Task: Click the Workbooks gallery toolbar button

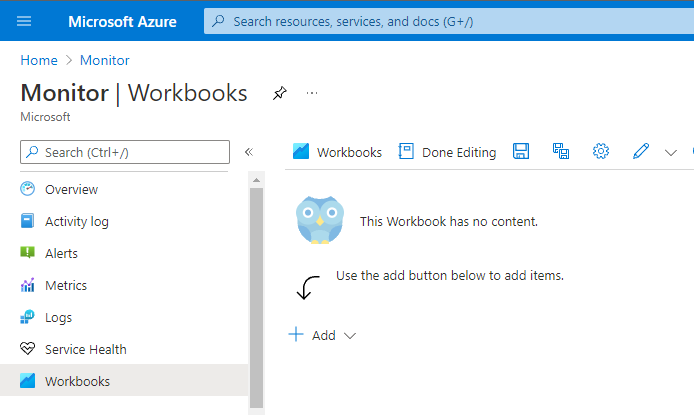Action: pos(338,152)
